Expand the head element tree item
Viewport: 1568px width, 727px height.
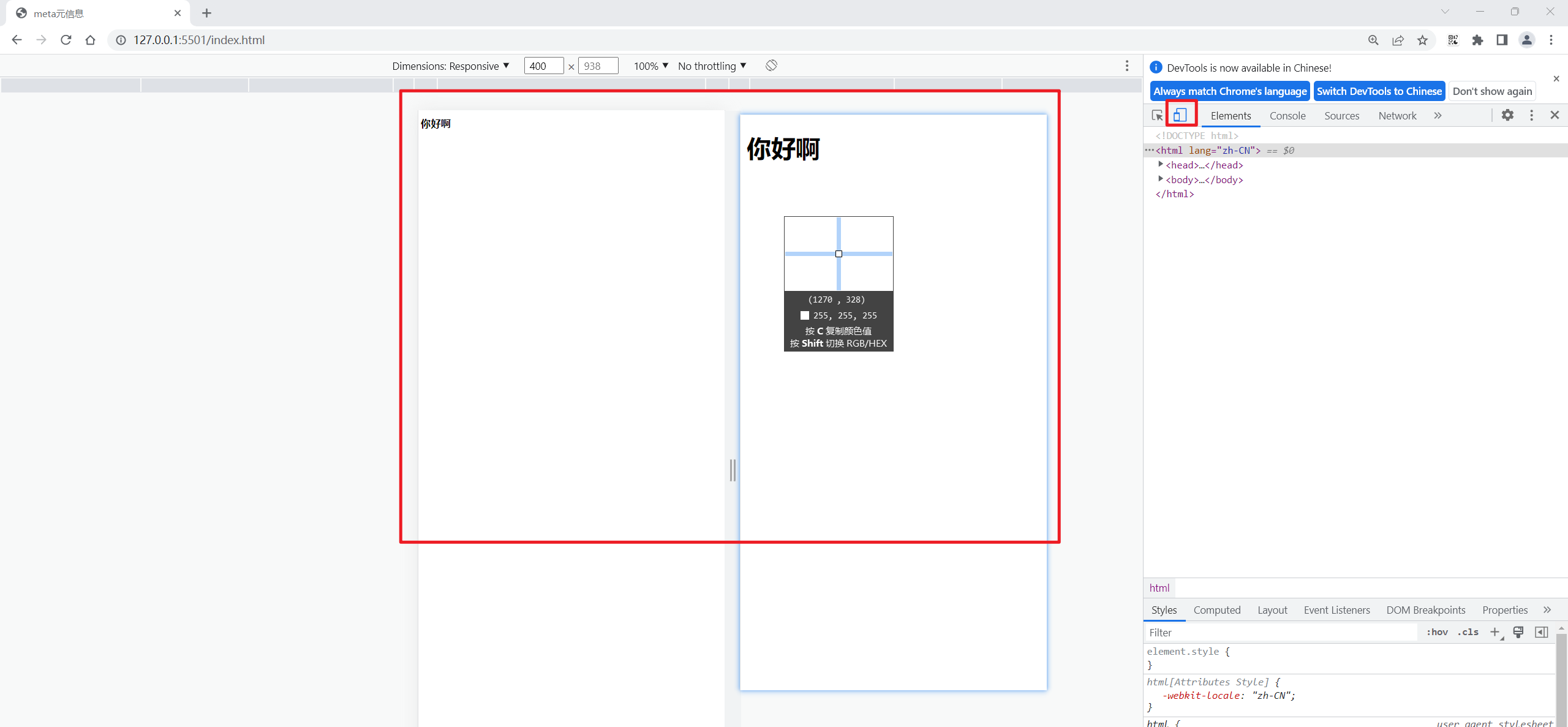[1159, 164]
